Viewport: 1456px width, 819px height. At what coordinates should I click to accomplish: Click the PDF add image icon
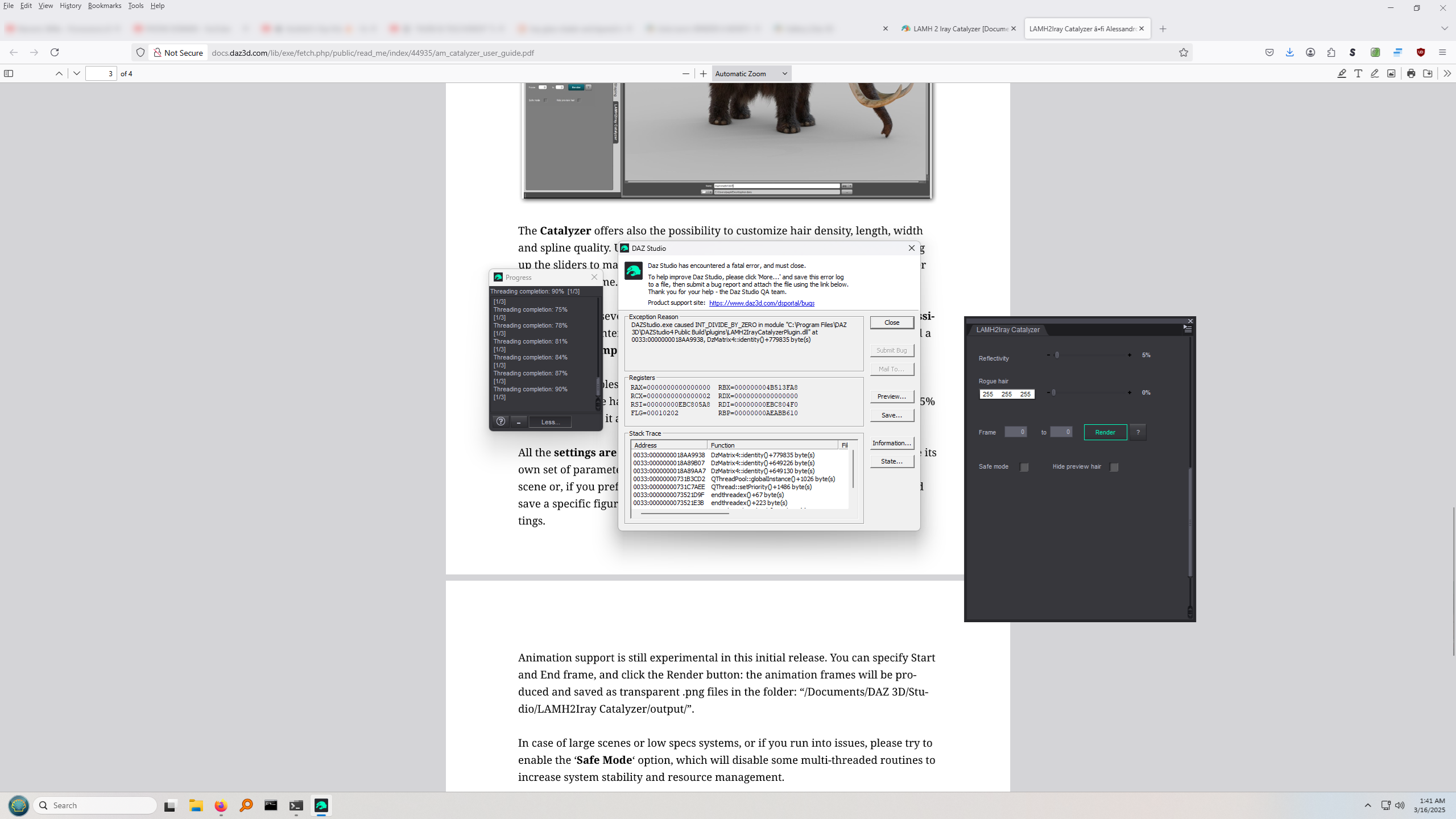[1391, 73]
